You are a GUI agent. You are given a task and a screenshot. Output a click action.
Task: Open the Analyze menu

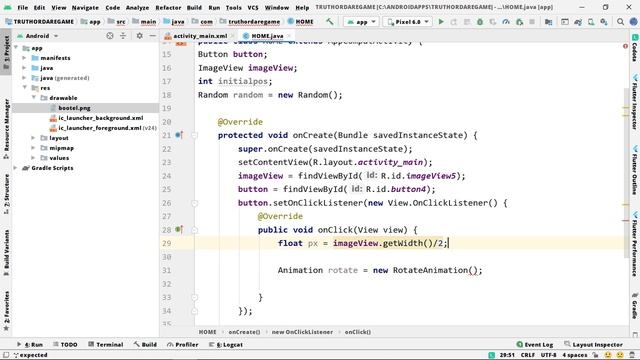click(137, 7)
